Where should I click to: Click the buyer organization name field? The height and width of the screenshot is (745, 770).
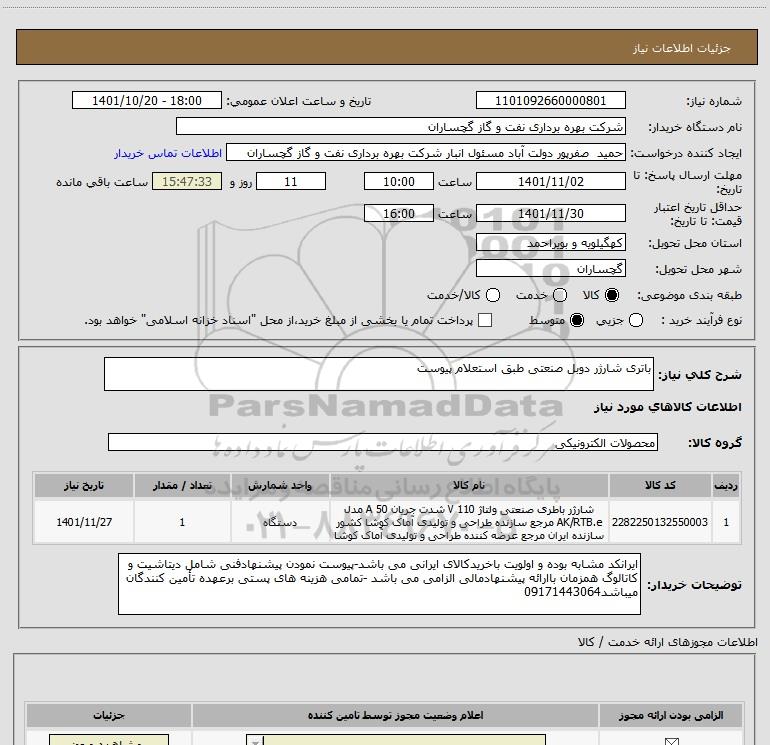(x=401, y=127)
